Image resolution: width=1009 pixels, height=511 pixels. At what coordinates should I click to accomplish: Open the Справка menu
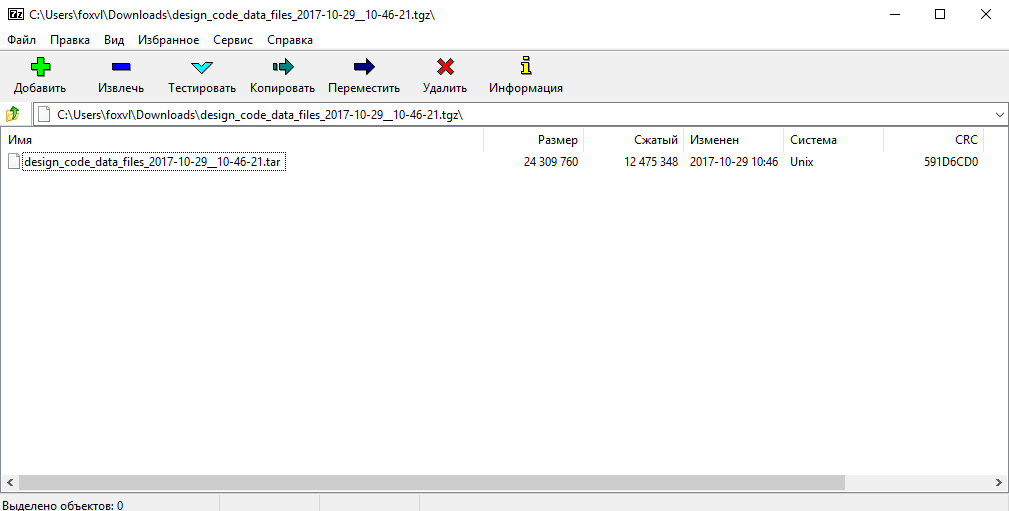coord(290,40)
